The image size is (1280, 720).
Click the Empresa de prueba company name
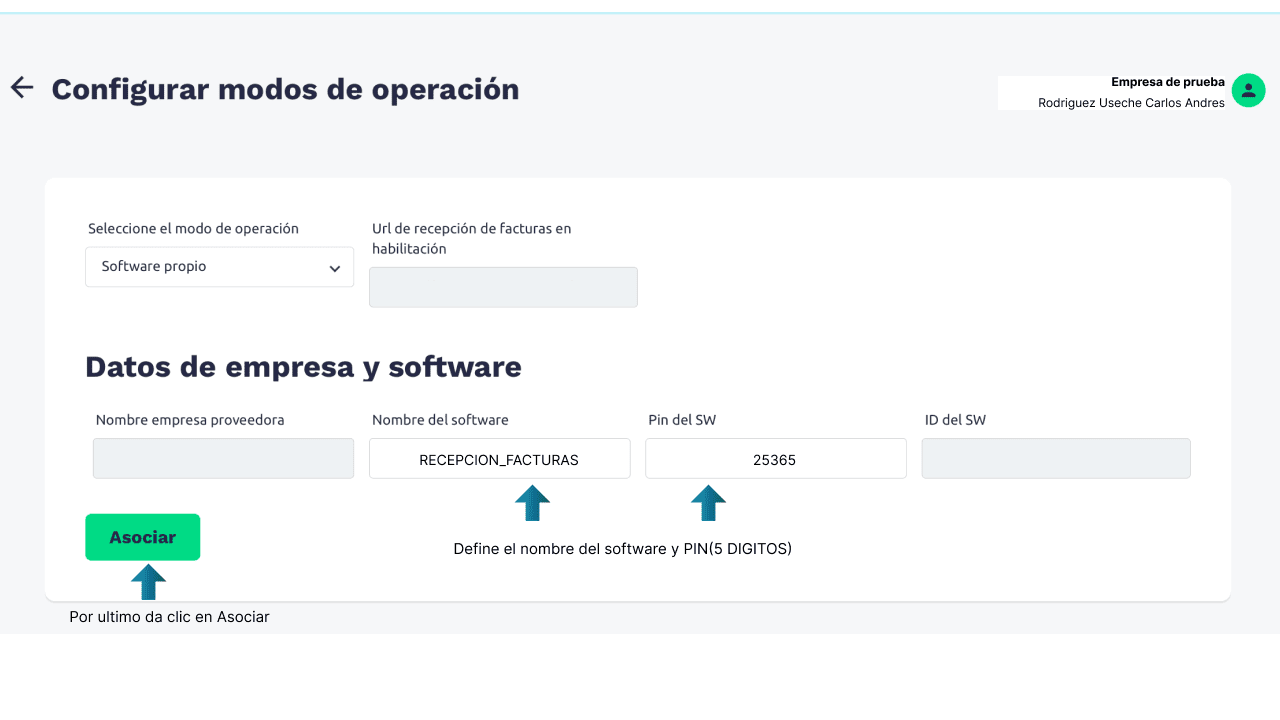[1167, 82]
